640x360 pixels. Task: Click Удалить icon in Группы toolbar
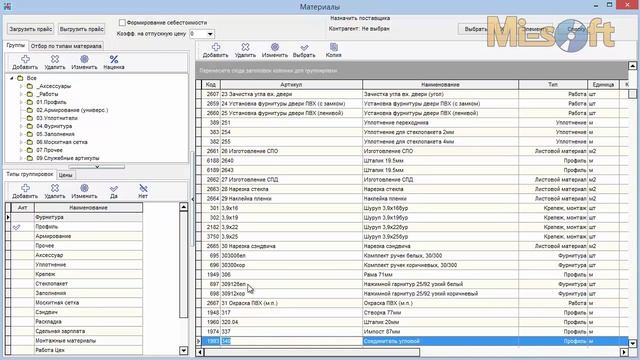pos(55,60)
